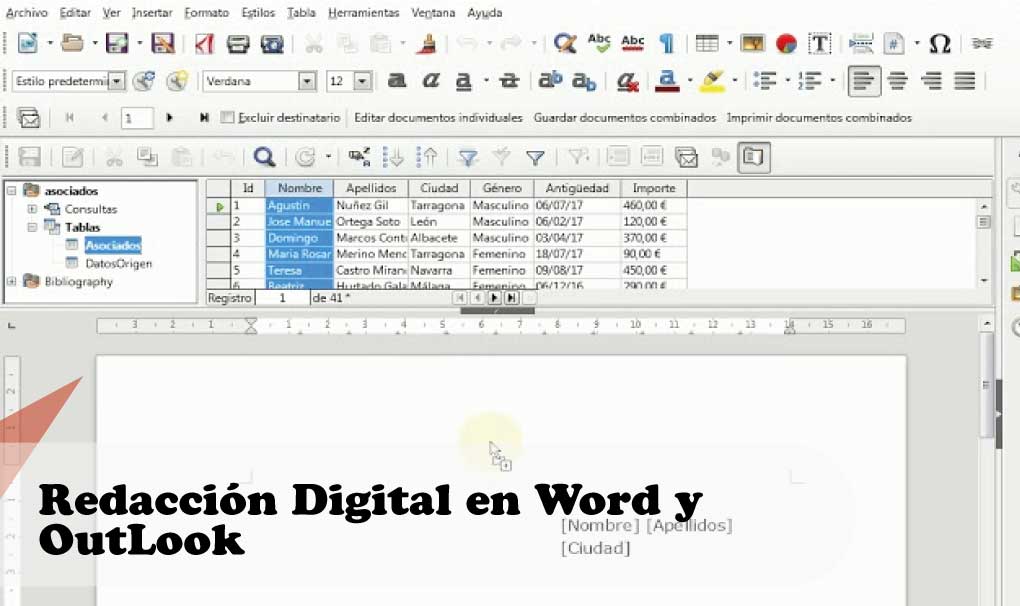This screenshot has height=606, width=1020.
Task: Toggle formatting marks pilcrow icon
Action: point(665,44)
